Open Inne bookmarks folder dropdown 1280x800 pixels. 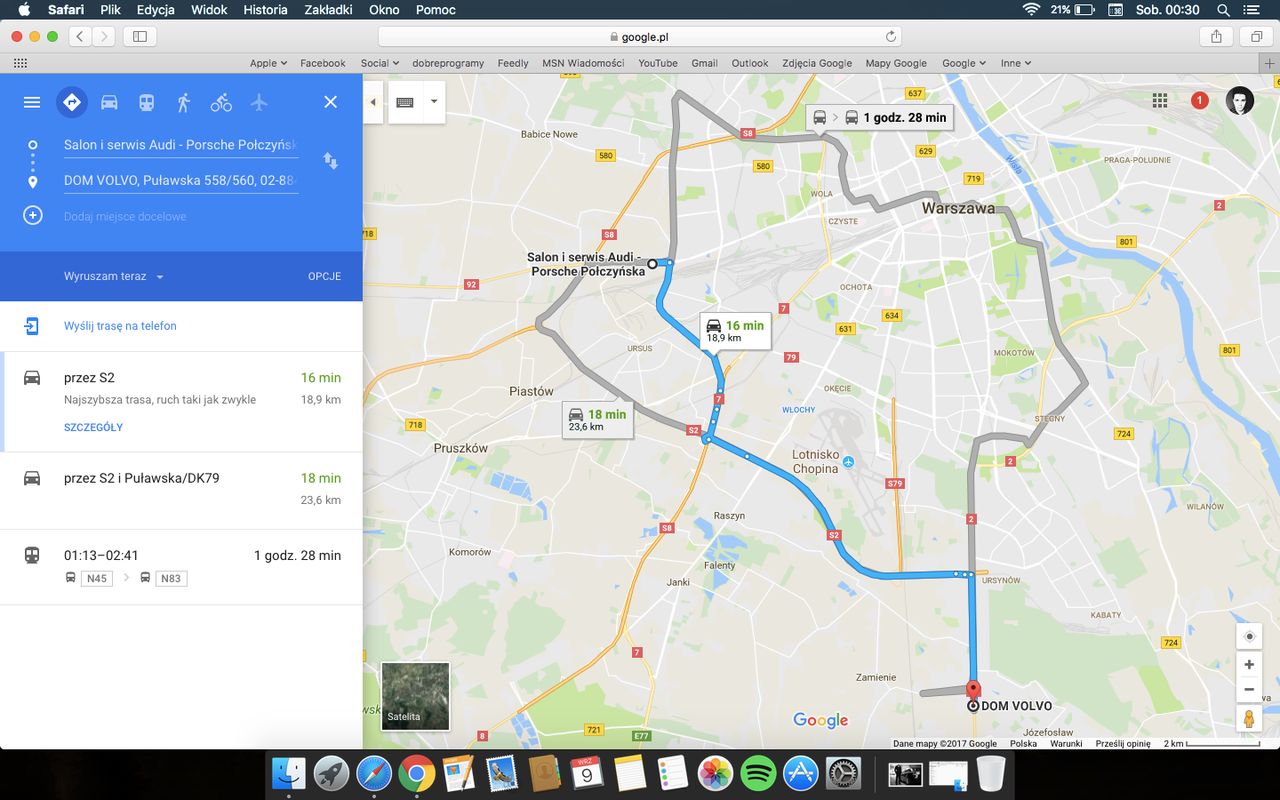click(1015, 62)
